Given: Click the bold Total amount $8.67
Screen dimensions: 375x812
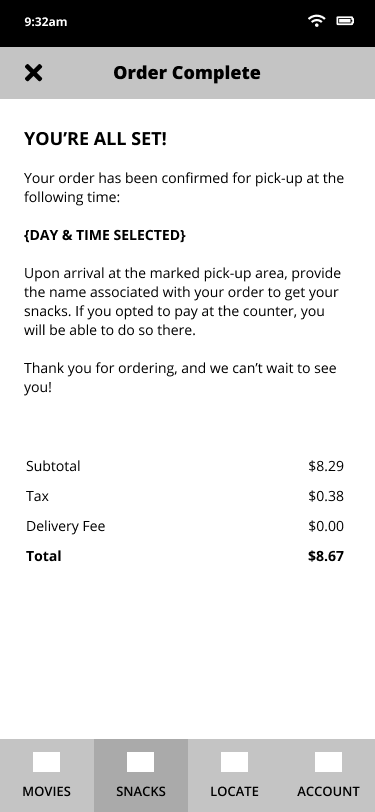Looking at the screenshot, I should coord(326,556).
